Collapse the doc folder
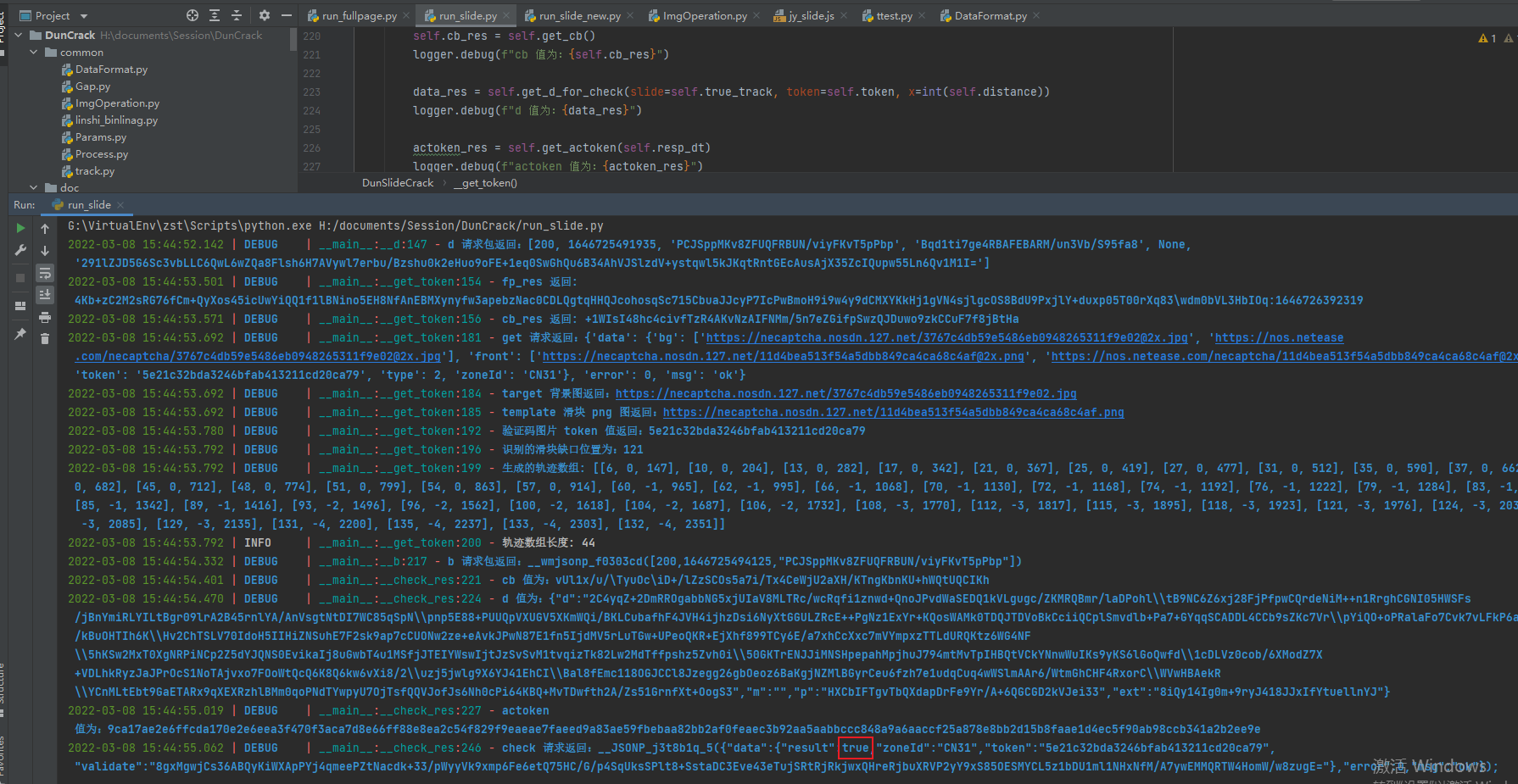Screen dimensions: 1518x784 34,188
